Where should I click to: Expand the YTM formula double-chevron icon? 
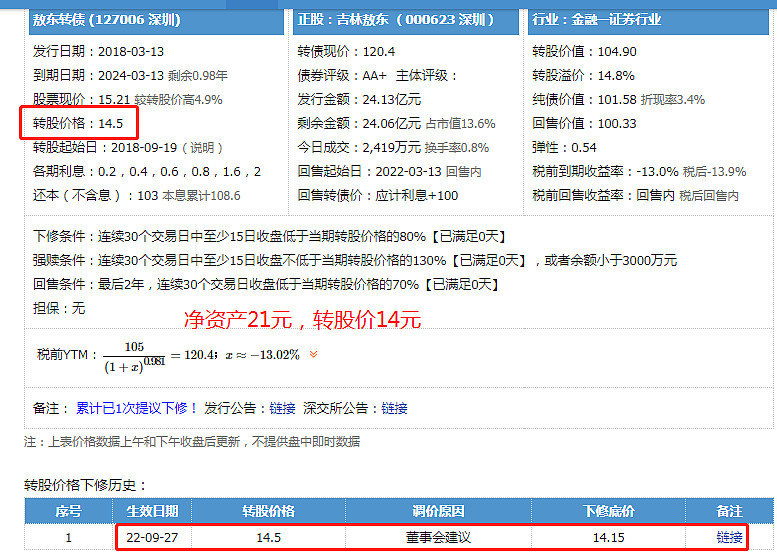[313, 354]
